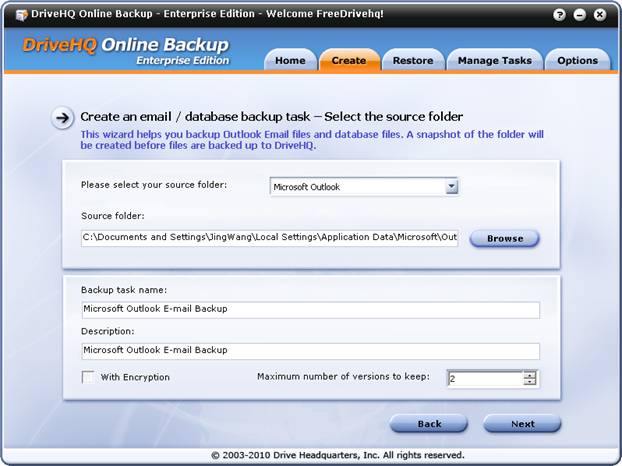The width and height of the screenshot is (622, 466).
Task: Select the Create tab
Action: (x=349, y=61)
